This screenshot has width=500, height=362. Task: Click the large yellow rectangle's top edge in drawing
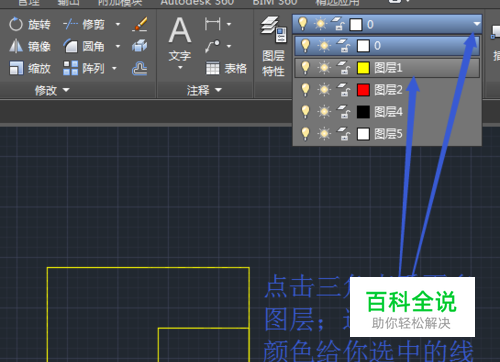148,267
